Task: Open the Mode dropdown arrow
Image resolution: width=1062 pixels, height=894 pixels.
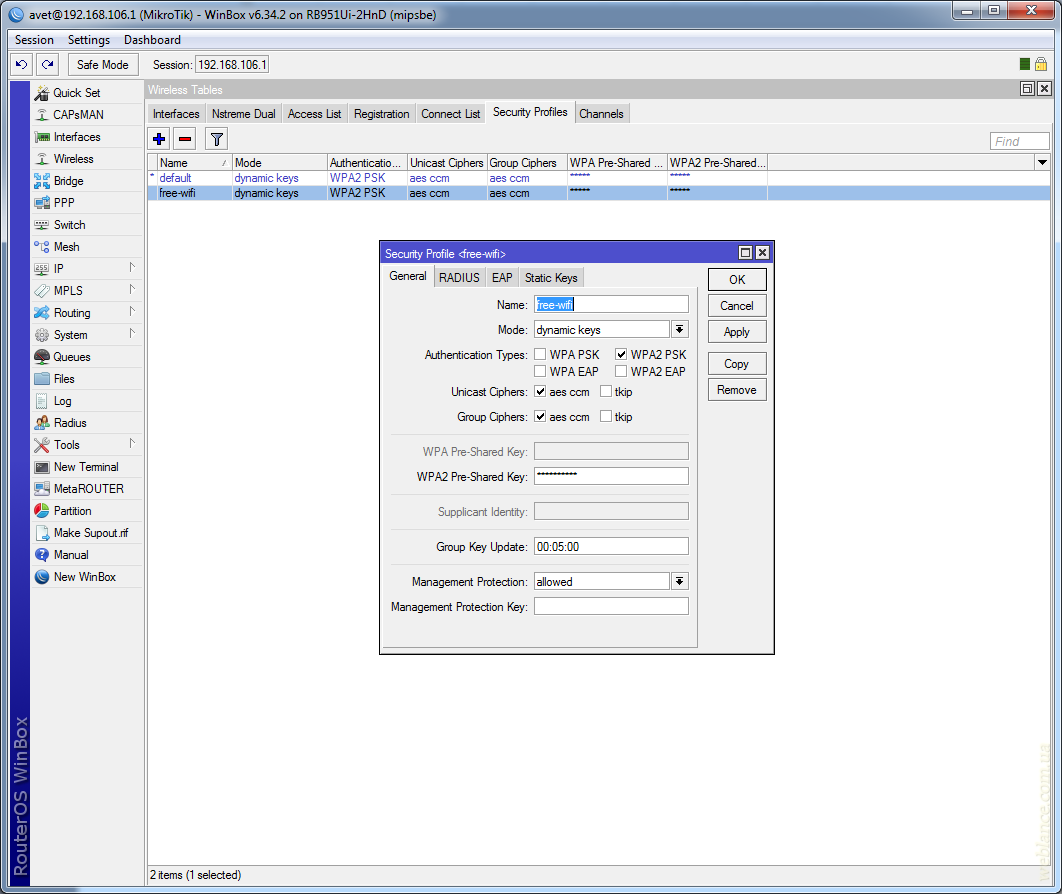Action: point(680,329)
